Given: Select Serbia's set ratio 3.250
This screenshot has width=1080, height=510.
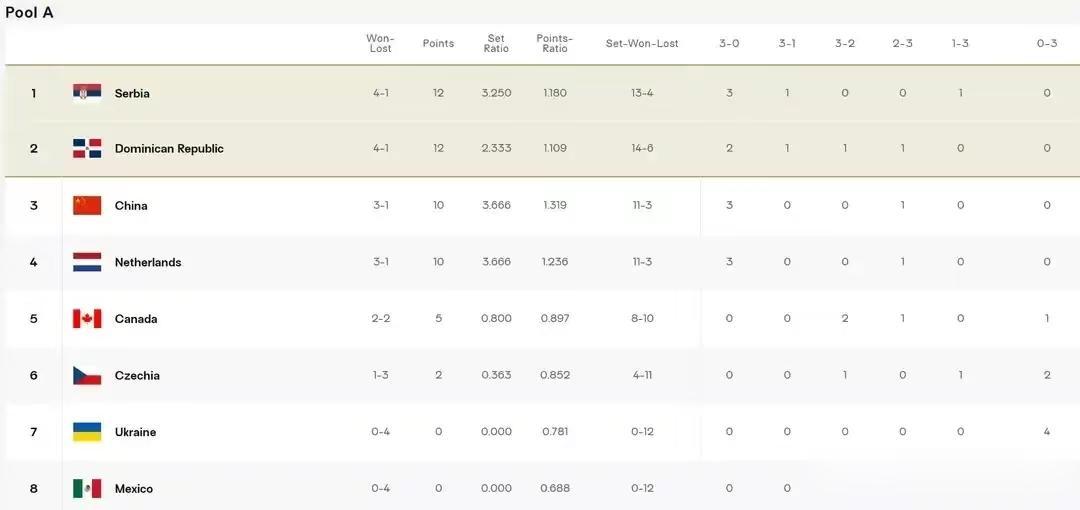Looking at the screenshot, I should [497, 93].
